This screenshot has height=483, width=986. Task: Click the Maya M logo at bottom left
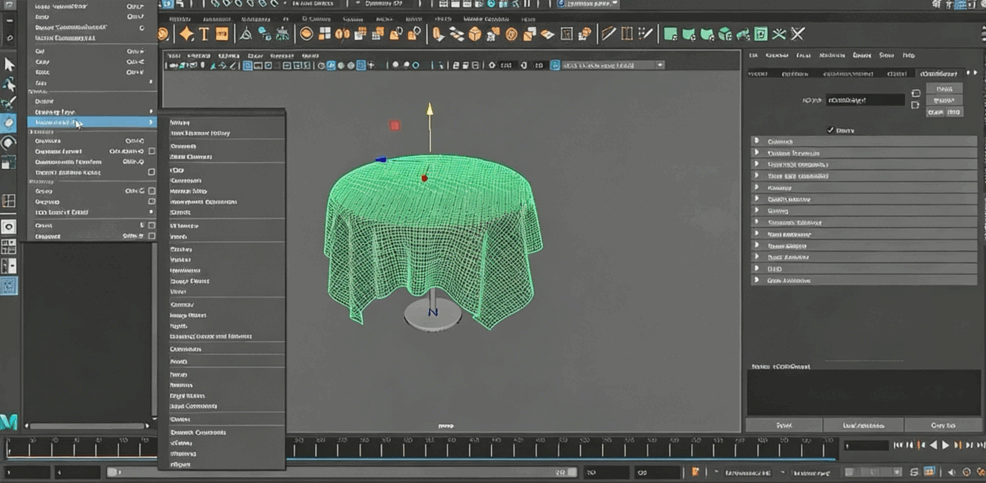pos(10,421)
